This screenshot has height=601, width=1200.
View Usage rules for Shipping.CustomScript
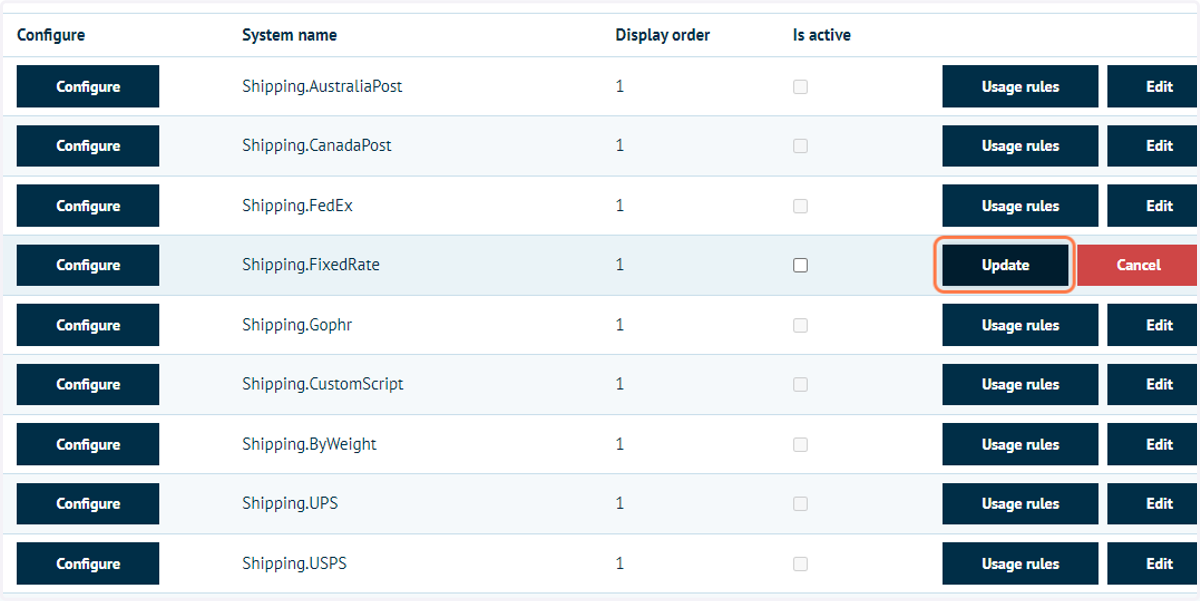1020,385
